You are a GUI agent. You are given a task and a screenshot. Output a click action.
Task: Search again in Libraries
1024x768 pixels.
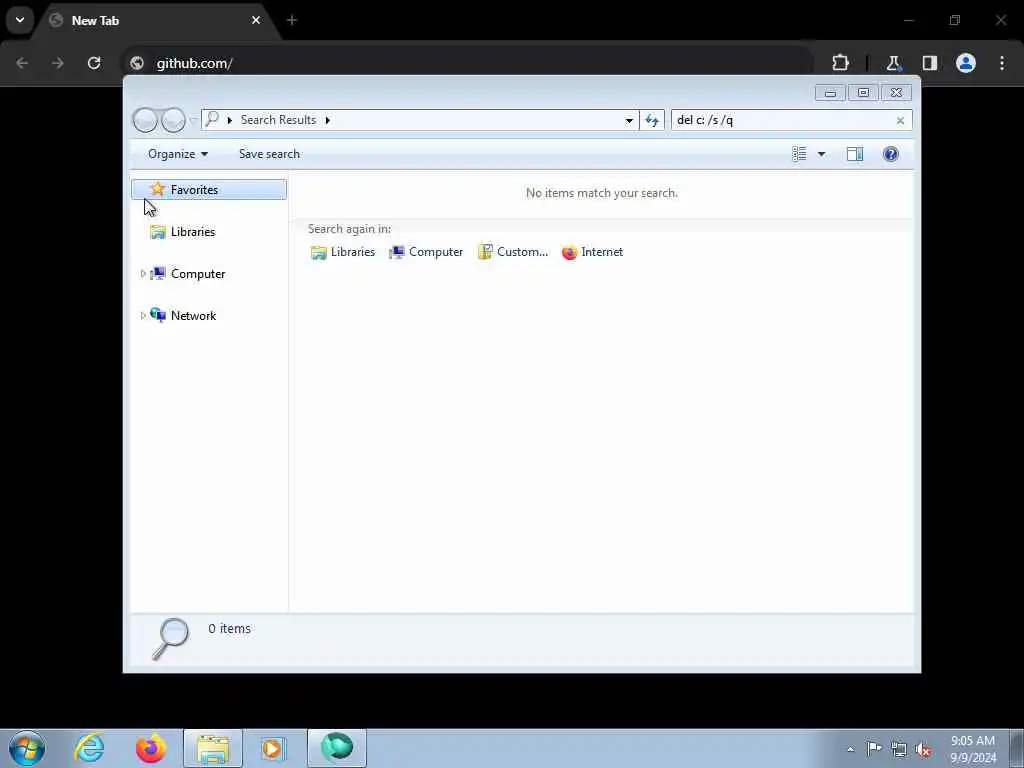343,252
